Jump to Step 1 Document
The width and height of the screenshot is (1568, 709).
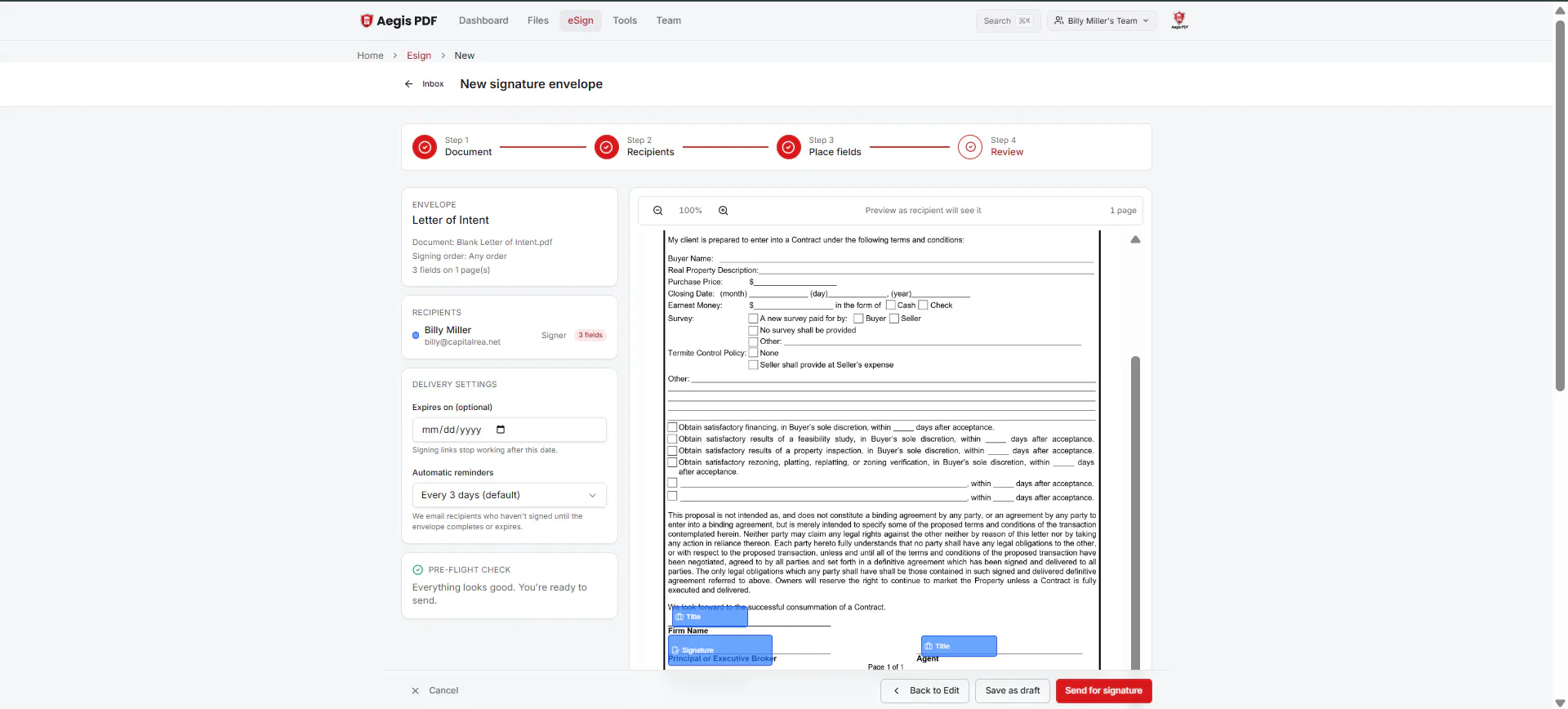452,147
